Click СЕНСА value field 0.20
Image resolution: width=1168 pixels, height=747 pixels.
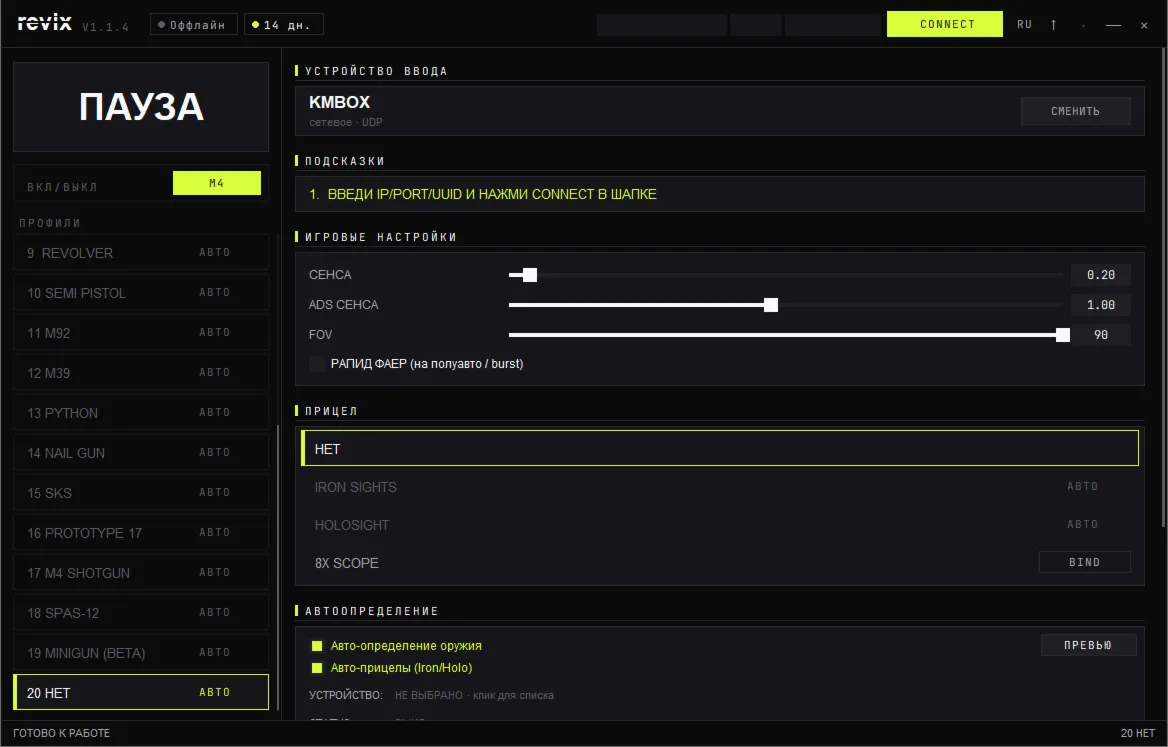click(1100, 275)
